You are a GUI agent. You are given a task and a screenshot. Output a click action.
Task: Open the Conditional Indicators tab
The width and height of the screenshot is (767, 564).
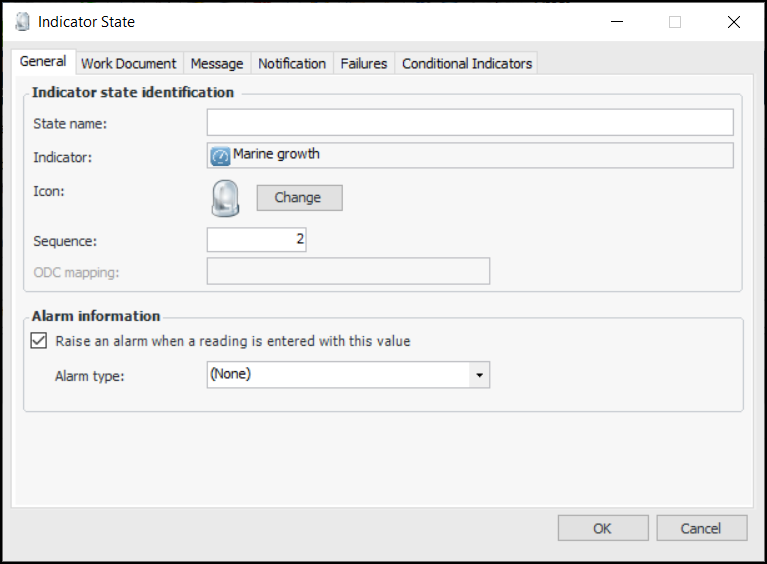(x=467, y=63)
